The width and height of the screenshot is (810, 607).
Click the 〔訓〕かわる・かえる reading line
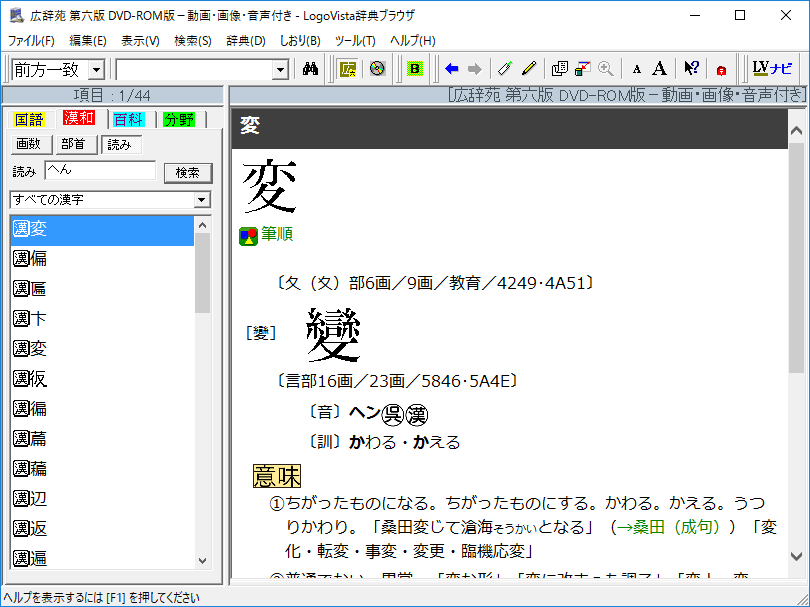pyautogui.click(x=383, y=442)
